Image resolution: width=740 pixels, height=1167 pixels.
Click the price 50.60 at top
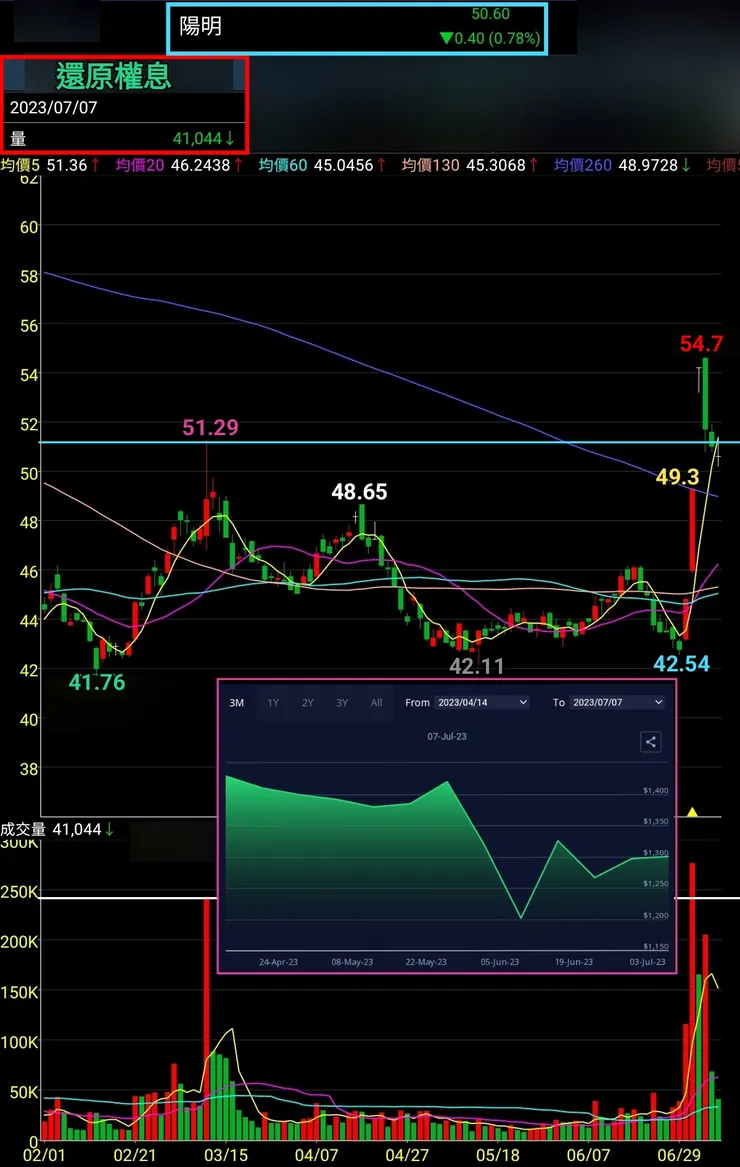pos(491,14)
